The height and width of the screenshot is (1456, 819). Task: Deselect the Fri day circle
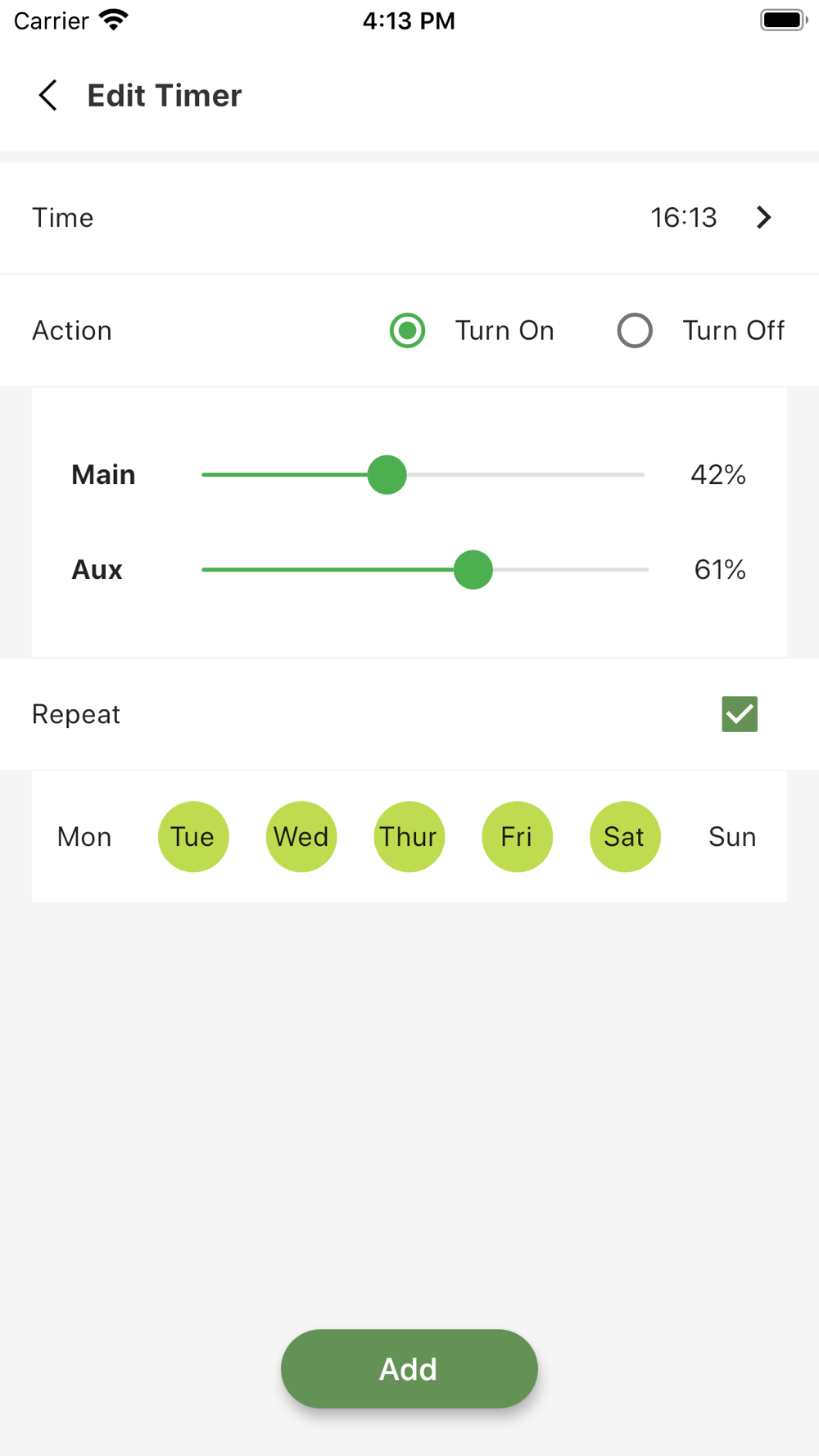tap(517, 837)
